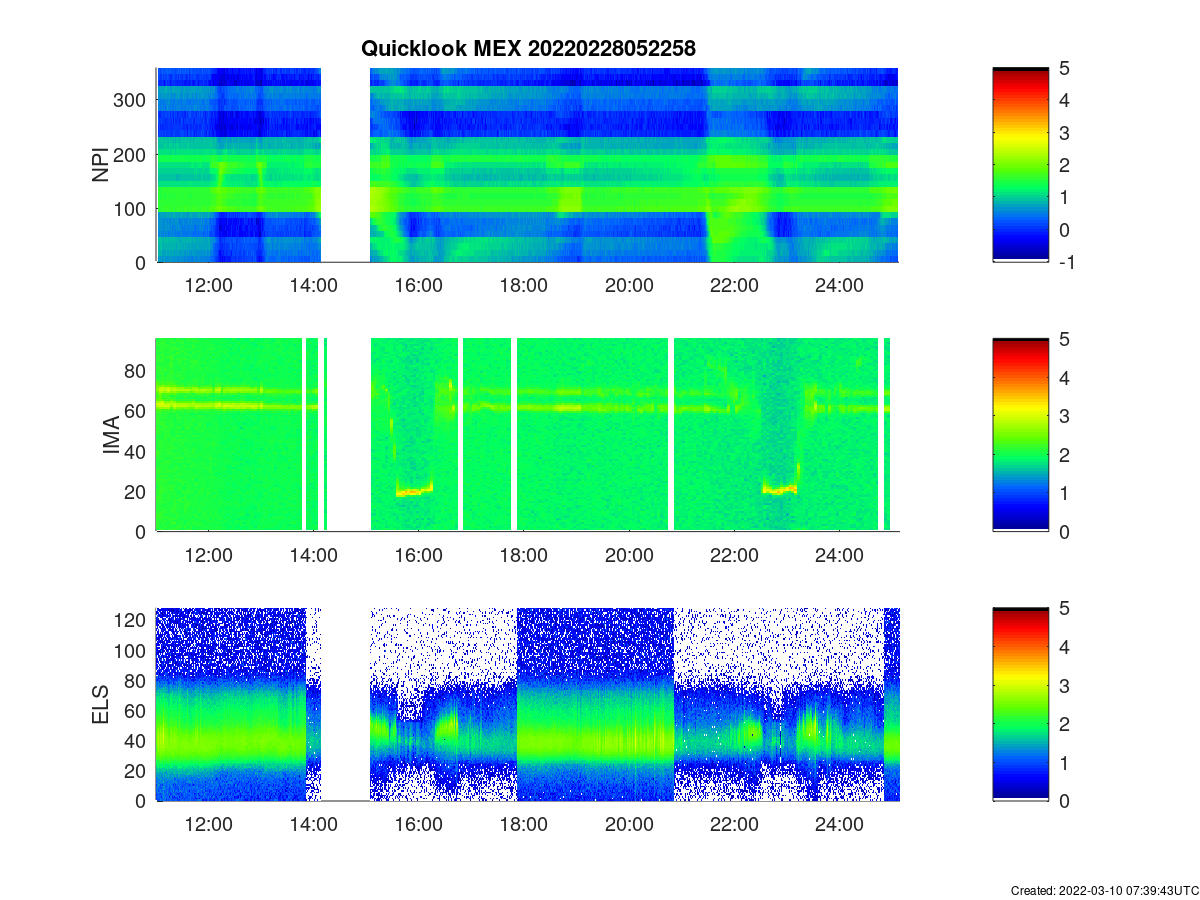Click the NPI spectrogram plot area
Screen dimensions: 1200x900
coord(527,165)
